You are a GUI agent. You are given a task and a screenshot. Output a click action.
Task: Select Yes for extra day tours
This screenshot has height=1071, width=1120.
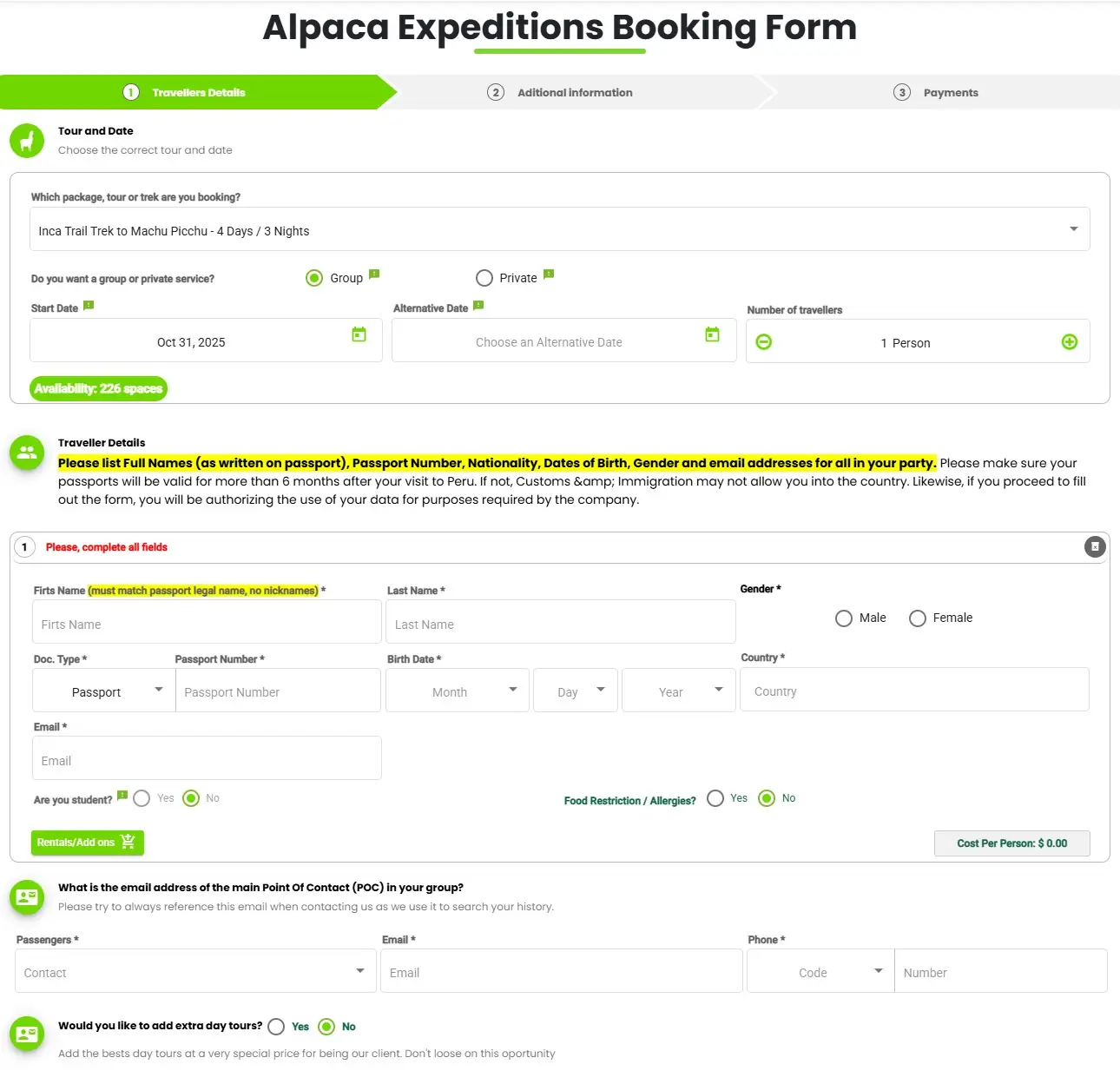(276, 1027)
